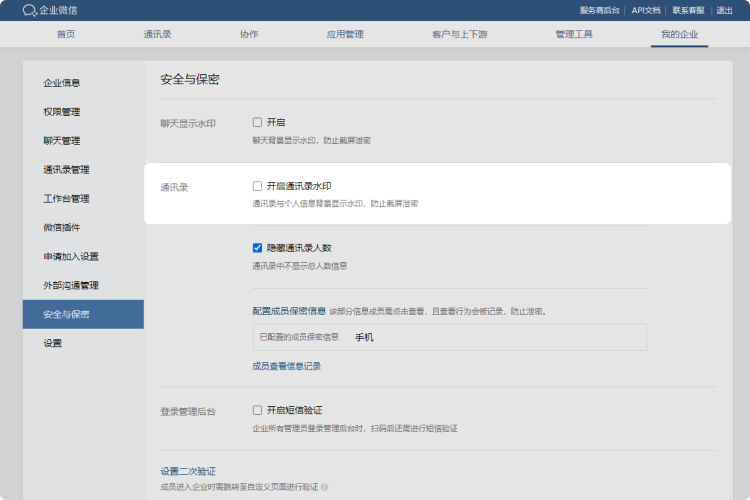Open 工作台管理 in the sidebar
The image size is (750, 500).
[66, 198]
